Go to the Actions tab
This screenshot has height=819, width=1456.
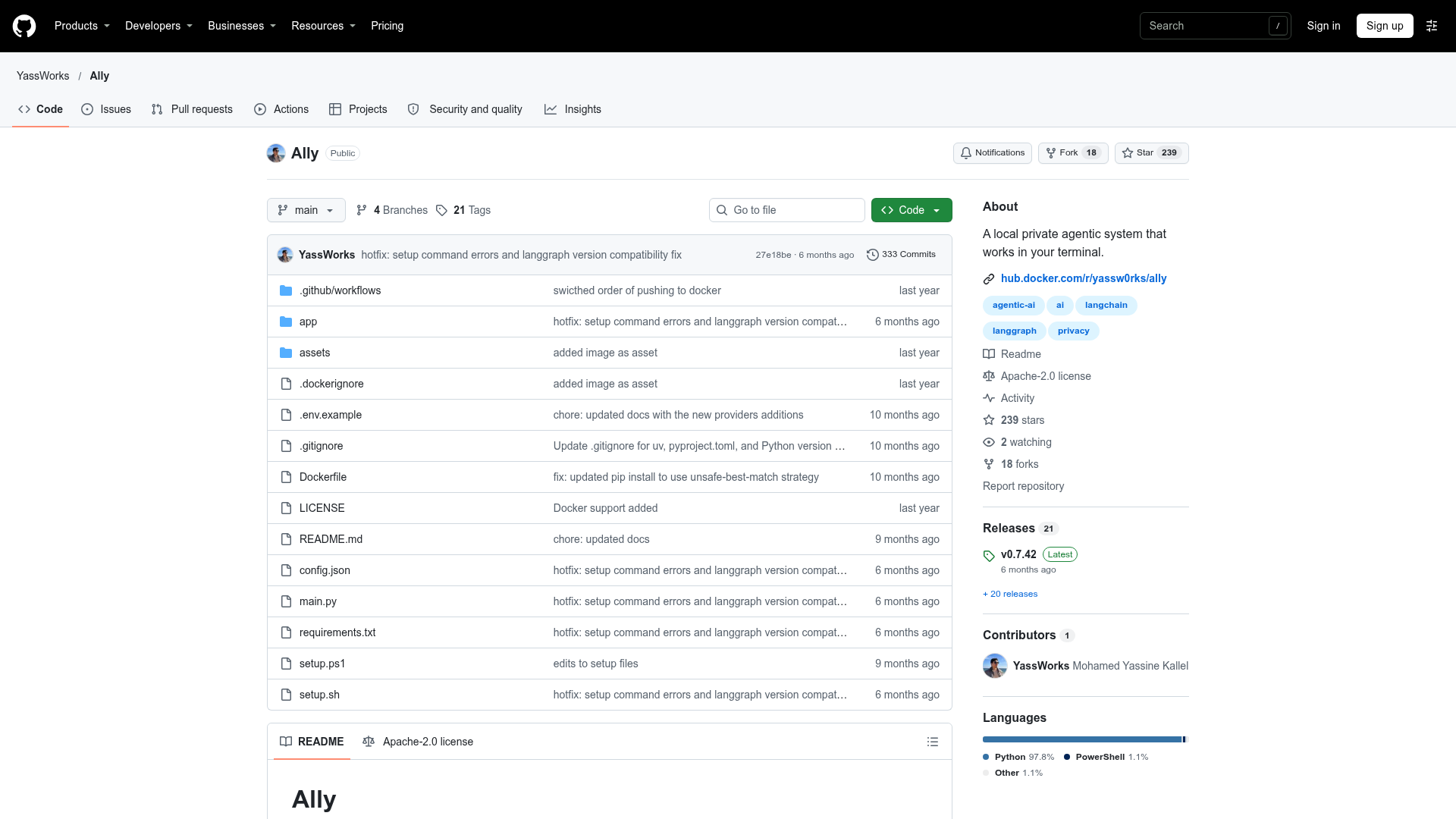pyautogui.click(x=281, y=109)
